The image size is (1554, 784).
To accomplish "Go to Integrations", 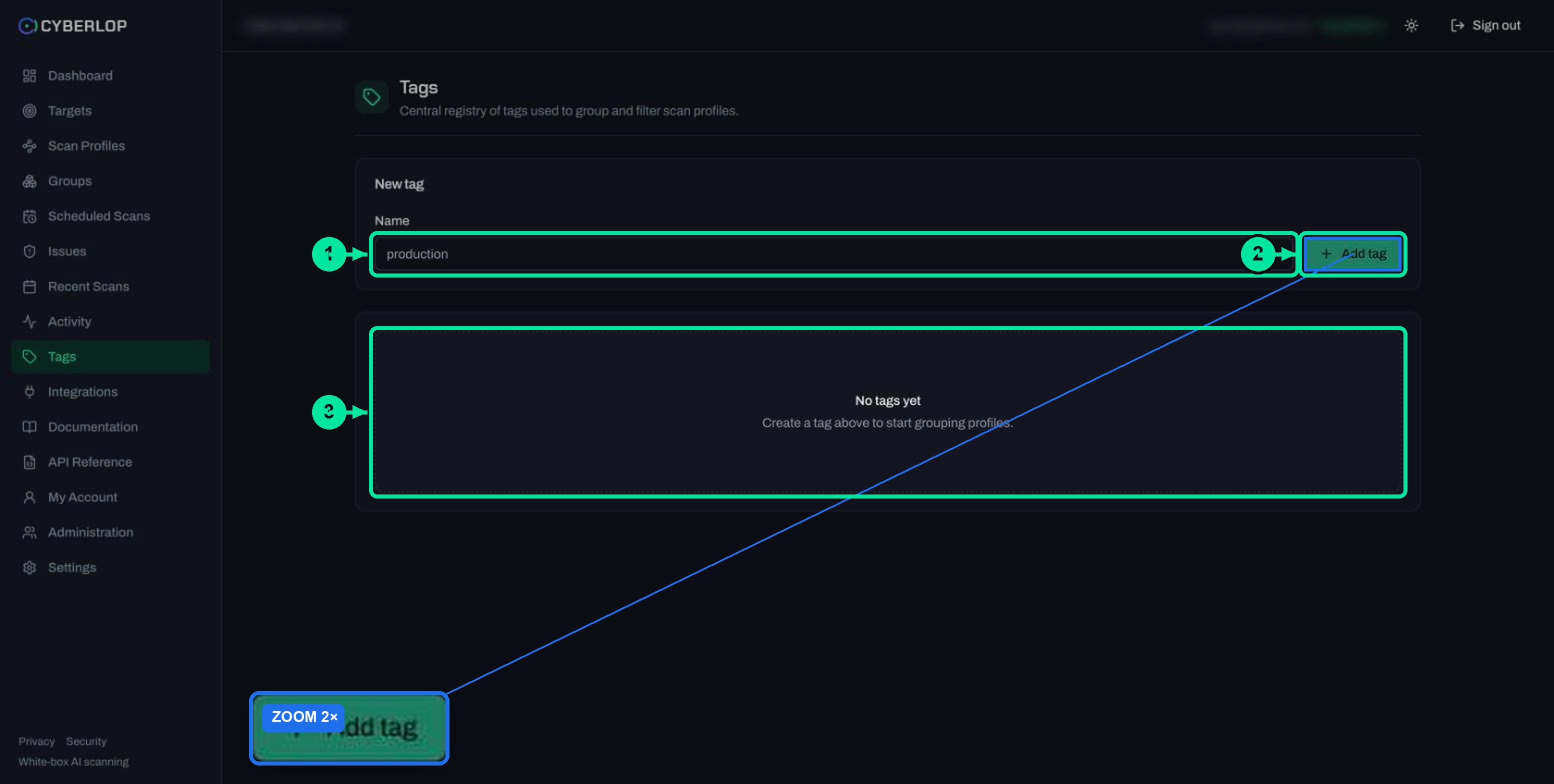I will [x=110, y=392].
